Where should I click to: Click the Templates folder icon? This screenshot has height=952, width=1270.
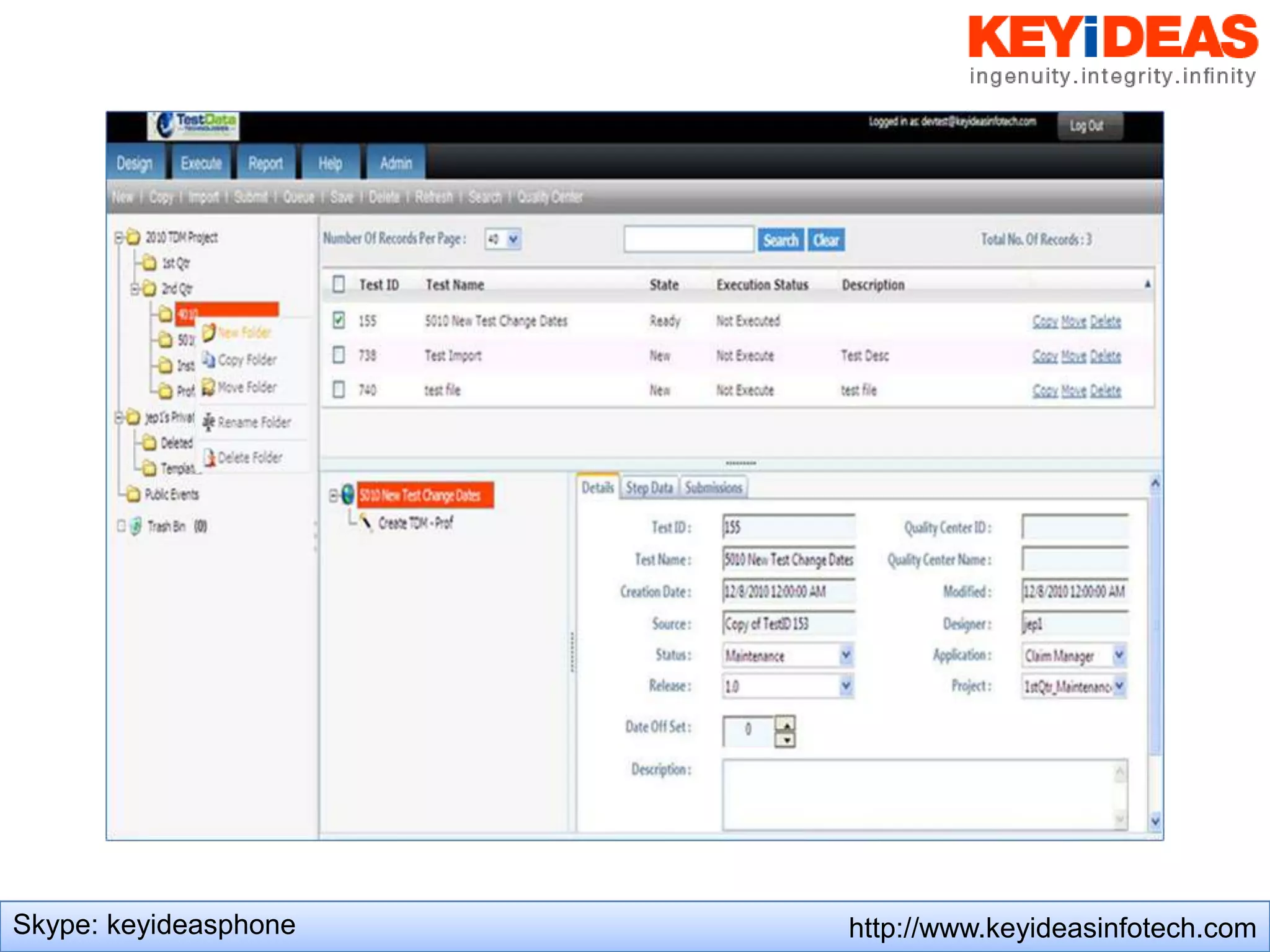click(149, 468)
